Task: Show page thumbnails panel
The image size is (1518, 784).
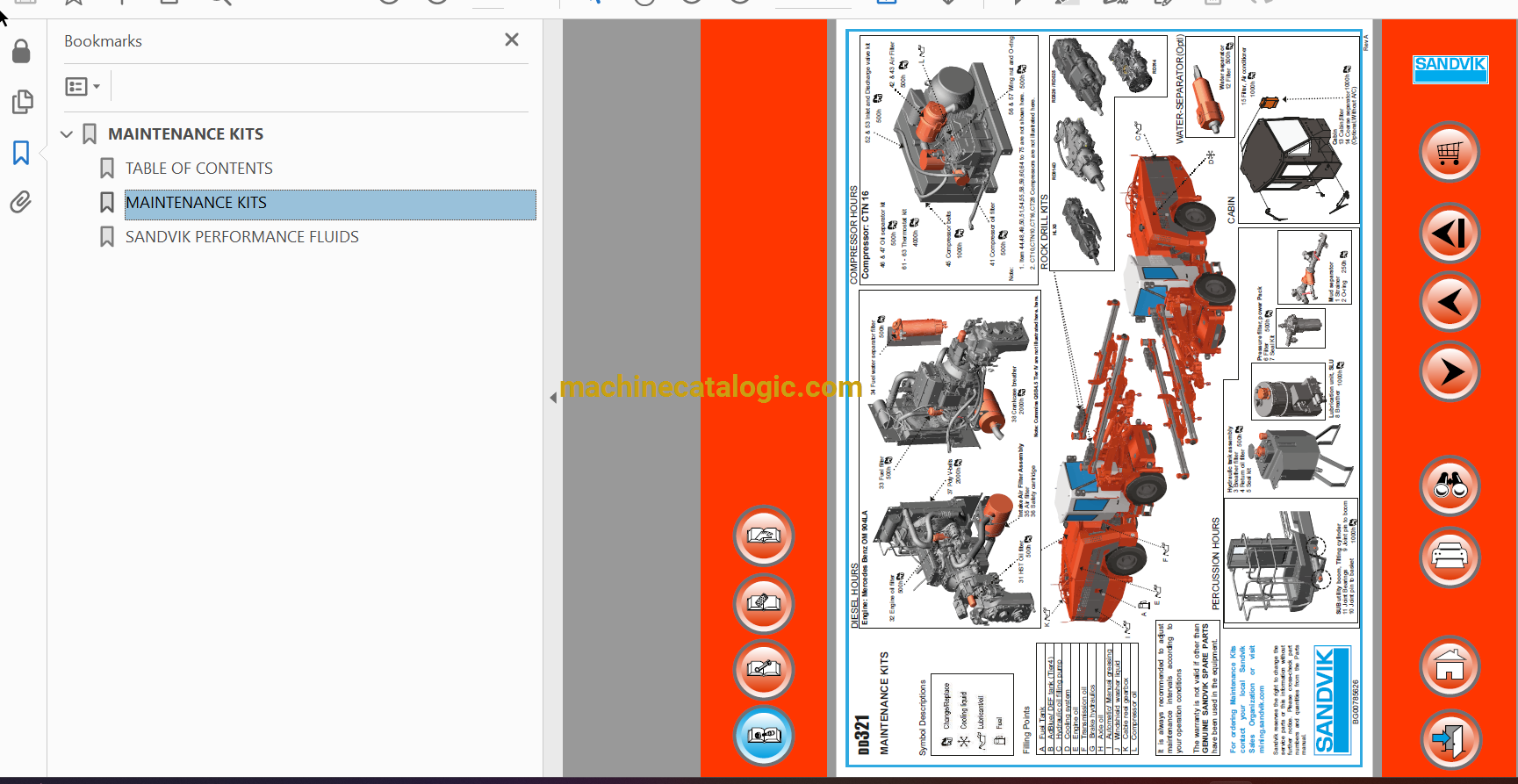Action: (x=23, y=102)
